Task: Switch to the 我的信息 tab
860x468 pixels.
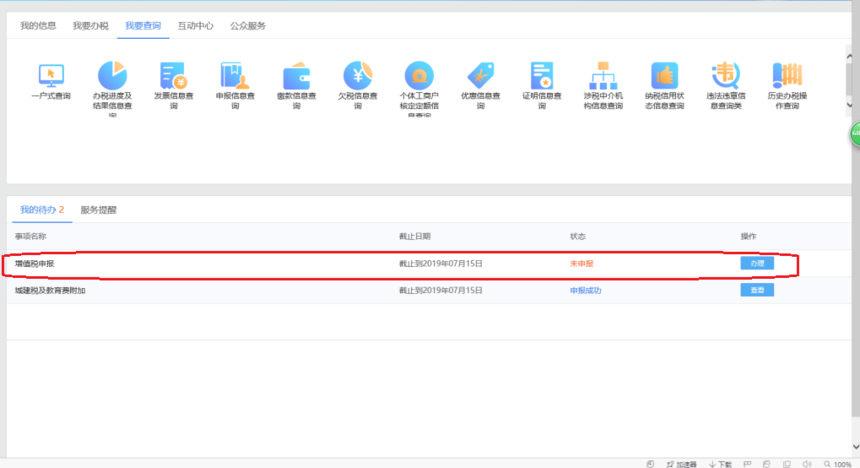Action: coord(38,25)
